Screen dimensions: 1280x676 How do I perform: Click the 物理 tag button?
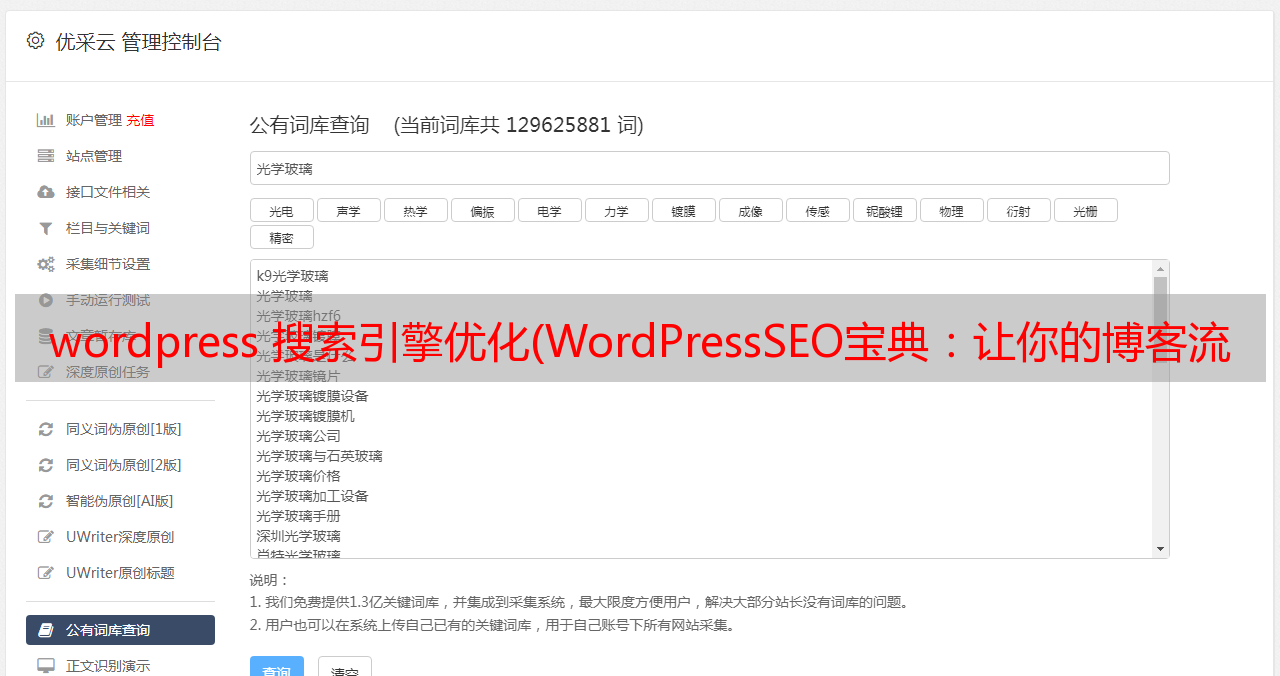click(952, 210)
